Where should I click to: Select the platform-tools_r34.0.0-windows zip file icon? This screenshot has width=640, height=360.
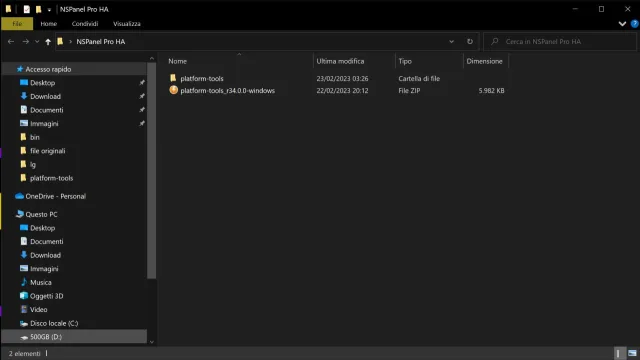point(173,90)
